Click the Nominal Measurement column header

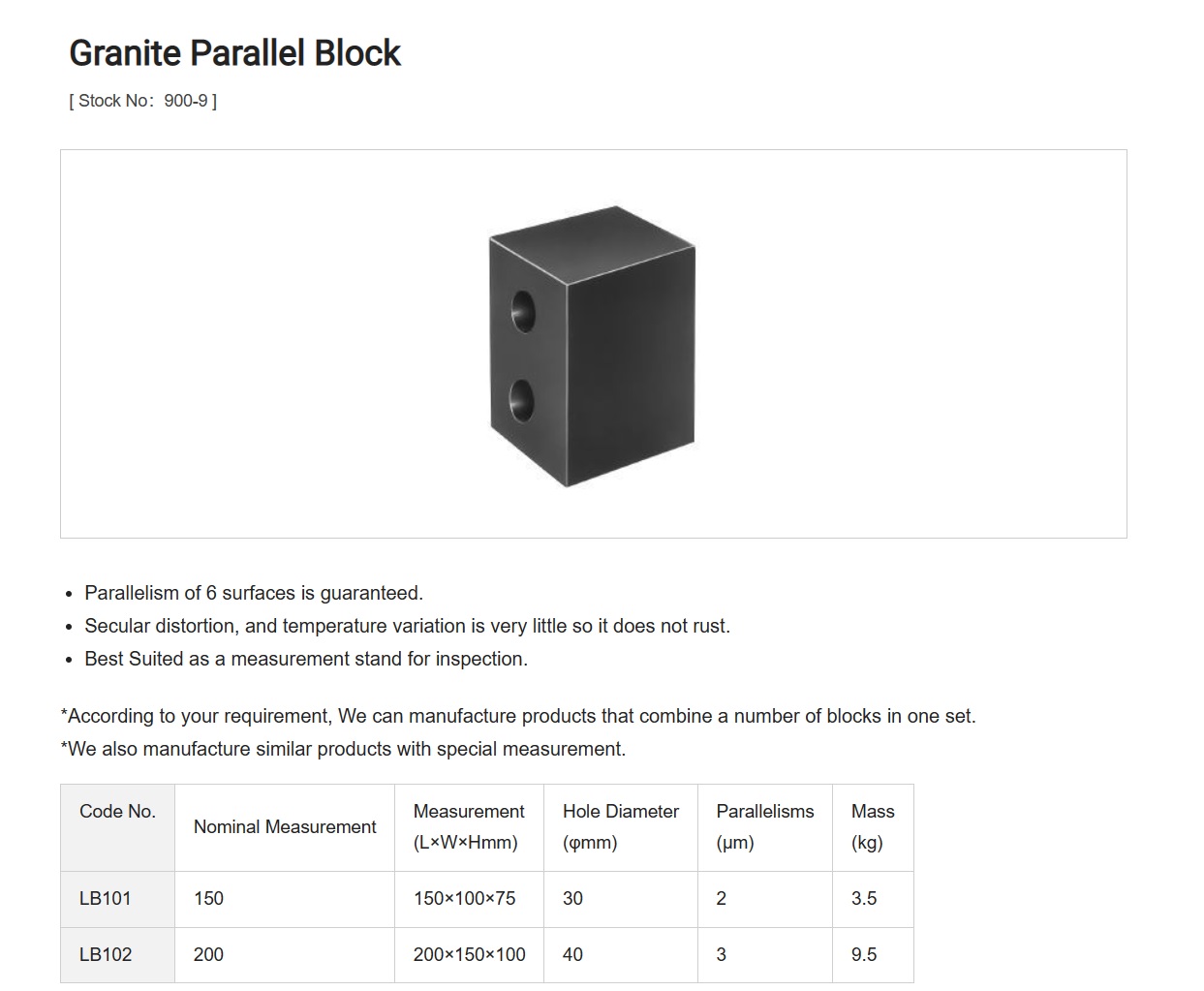[285, 827]
